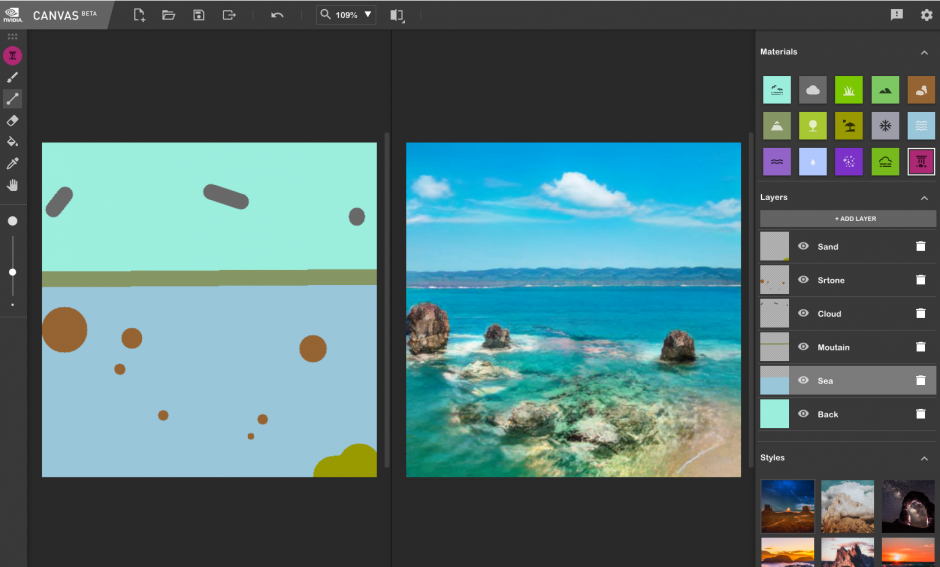
Task: Delete the Cloud layer
Action: [920, 313]
